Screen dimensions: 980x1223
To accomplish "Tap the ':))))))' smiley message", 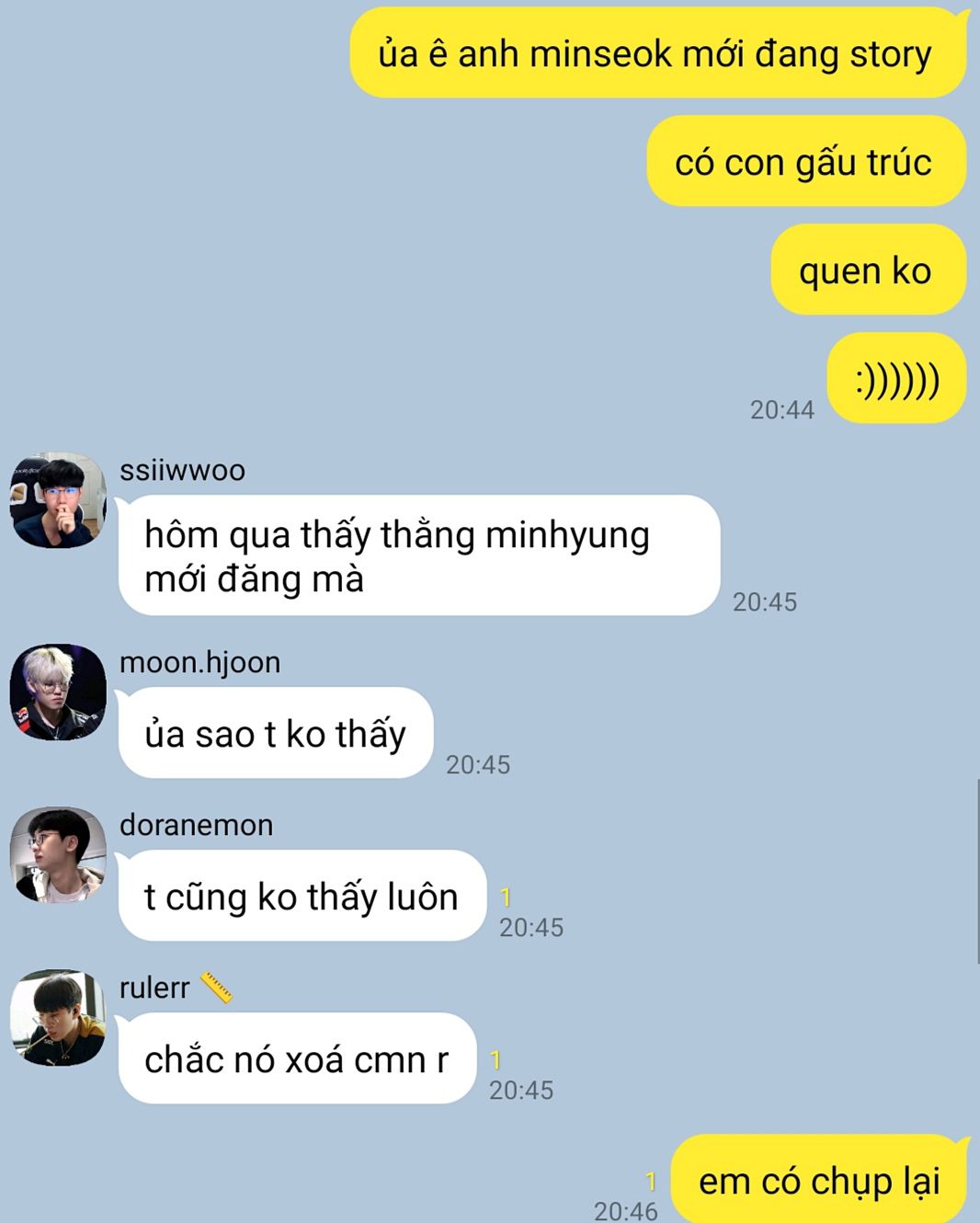I will coord(896,378).
